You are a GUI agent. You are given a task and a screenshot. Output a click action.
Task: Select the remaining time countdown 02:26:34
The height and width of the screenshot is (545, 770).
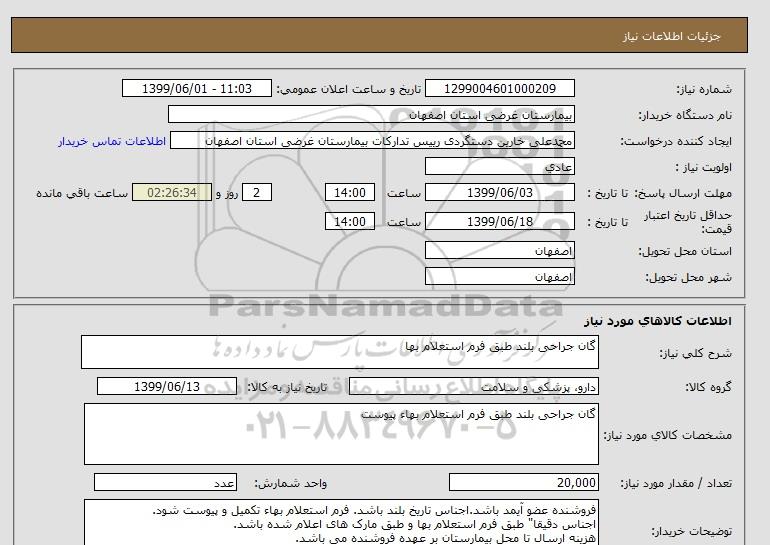[x=172, y=192]
